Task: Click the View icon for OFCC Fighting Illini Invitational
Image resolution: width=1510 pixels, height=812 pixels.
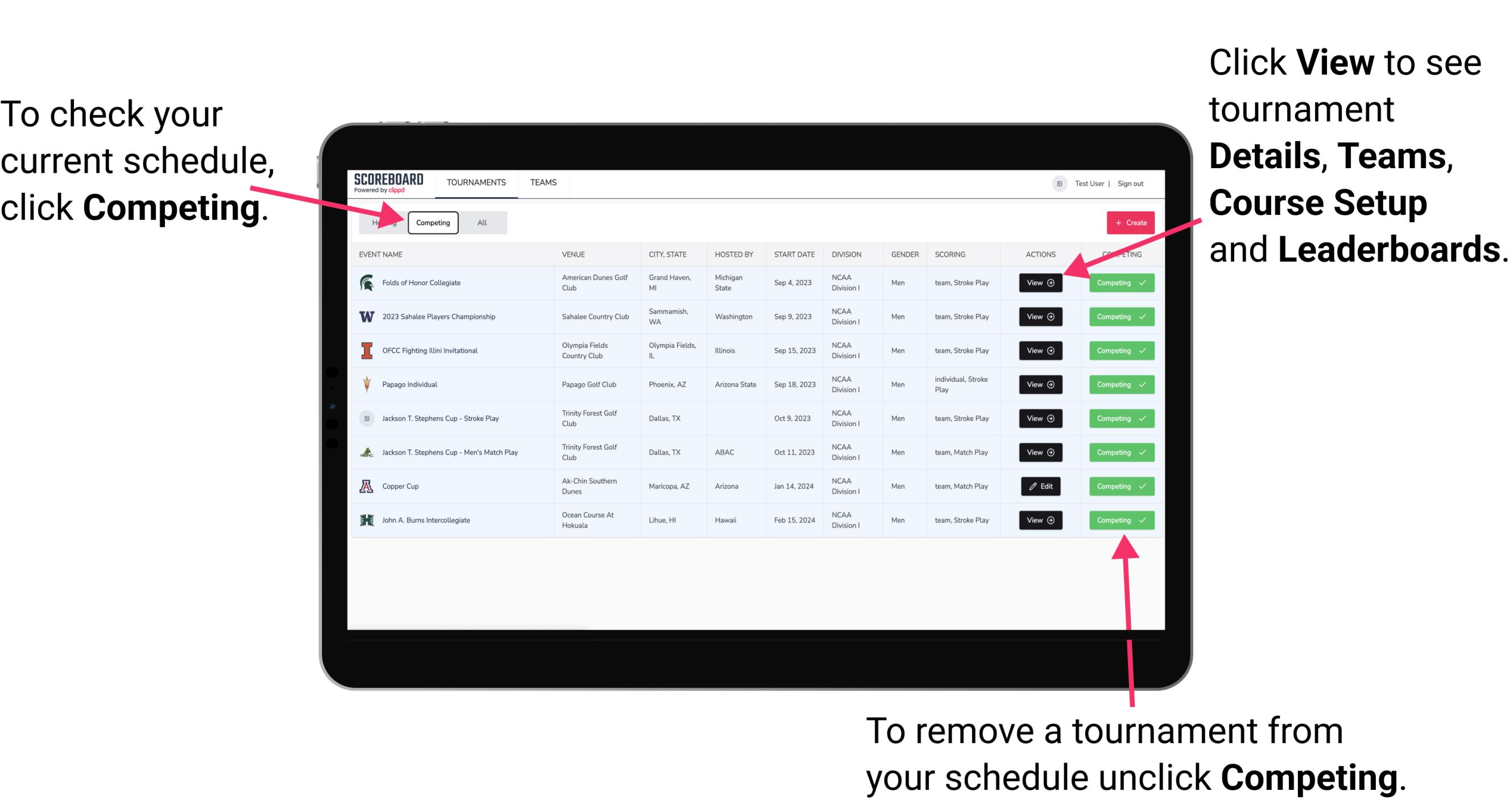Action: click(1040, 351)
